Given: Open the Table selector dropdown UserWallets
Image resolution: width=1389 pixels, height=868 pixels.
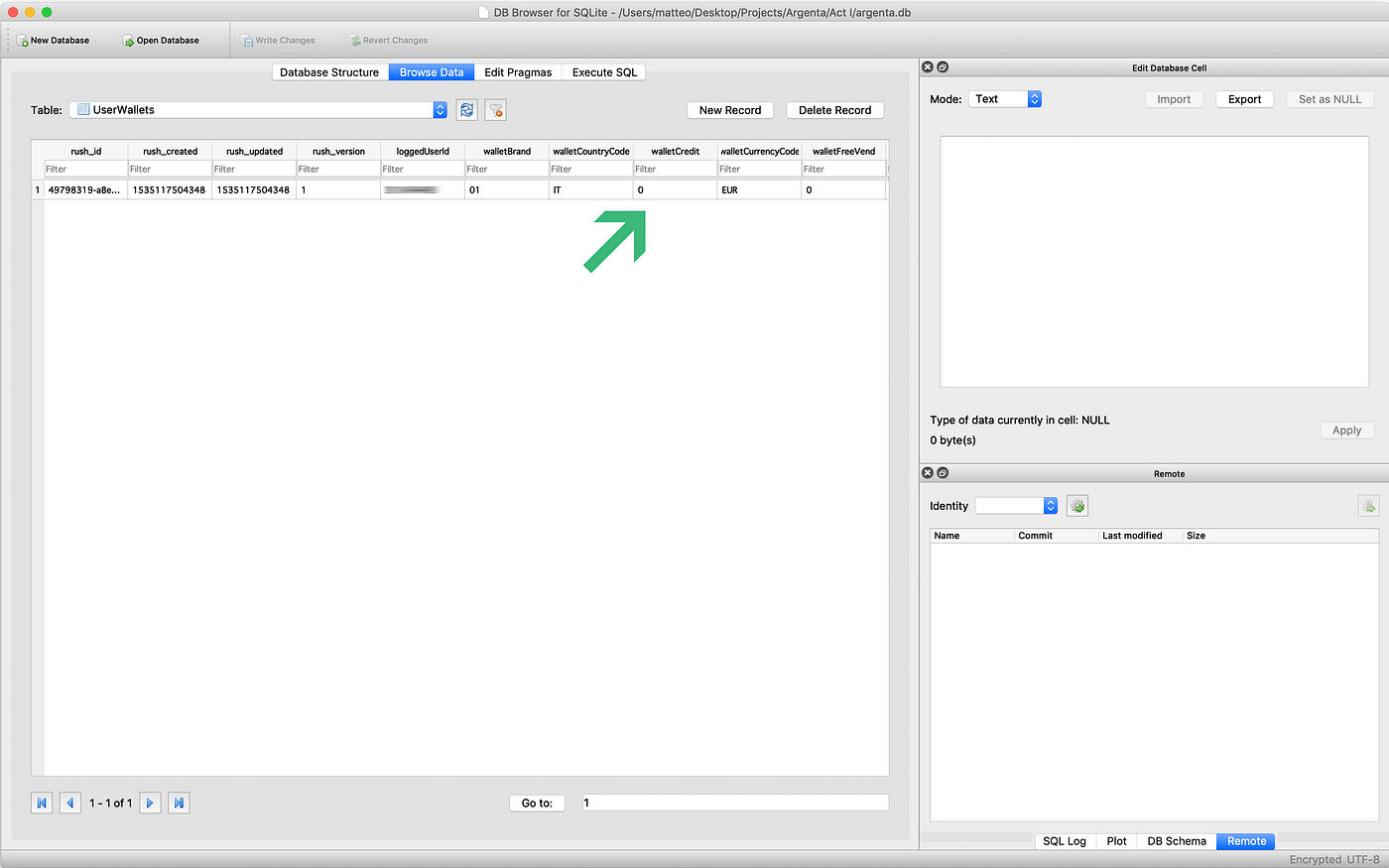Looking at the screenshot, I should (259, 110).
